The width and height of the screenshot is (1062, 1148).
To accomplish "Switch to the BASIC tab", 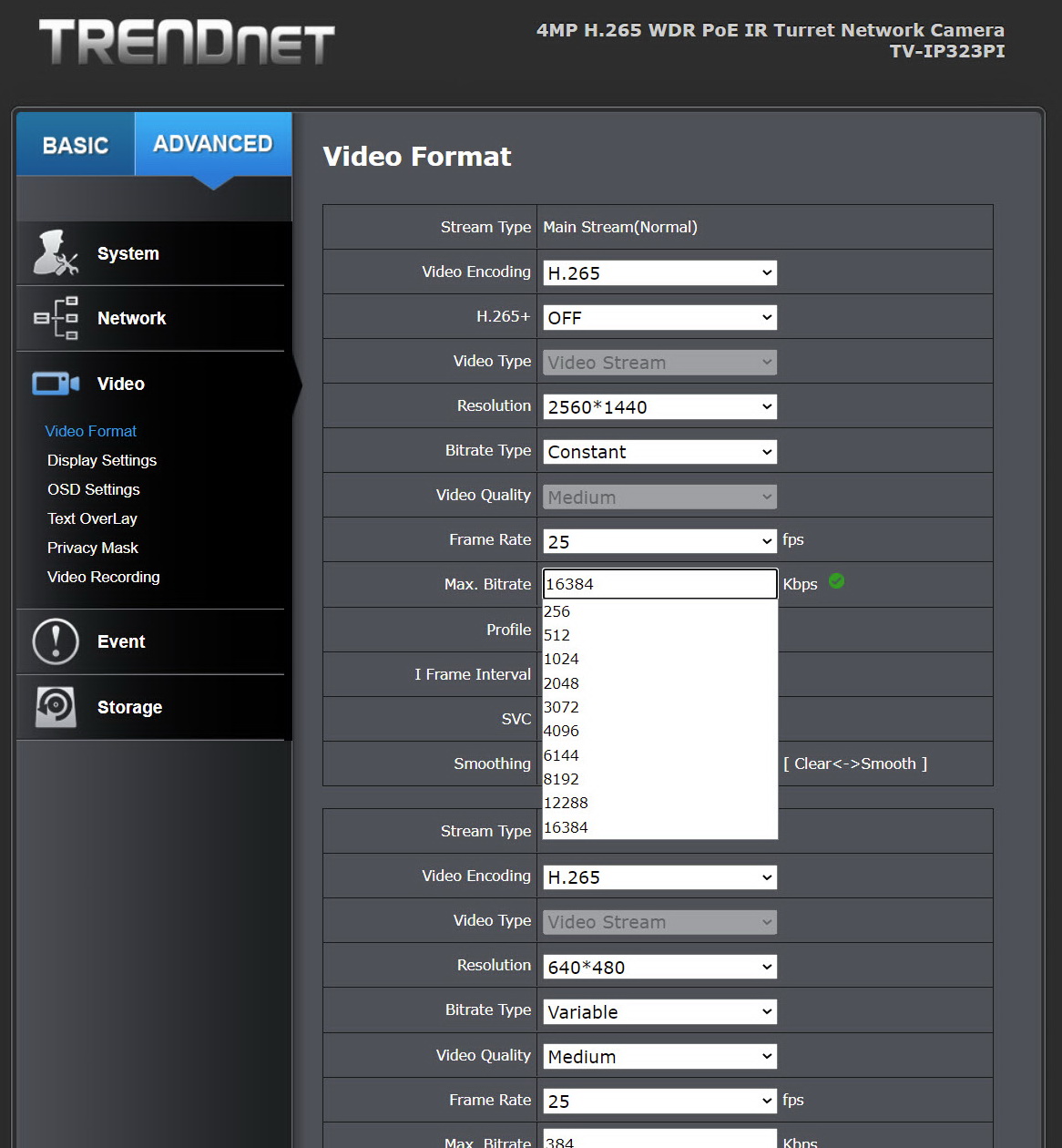I will [x=76, y=144].
